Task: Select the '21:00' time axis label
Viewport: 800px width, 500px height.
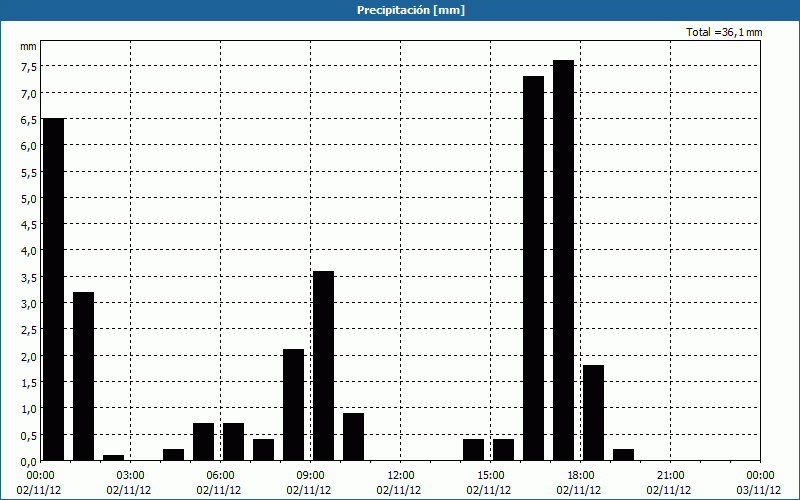Action: pyautogui.click(x=670, y=476)
